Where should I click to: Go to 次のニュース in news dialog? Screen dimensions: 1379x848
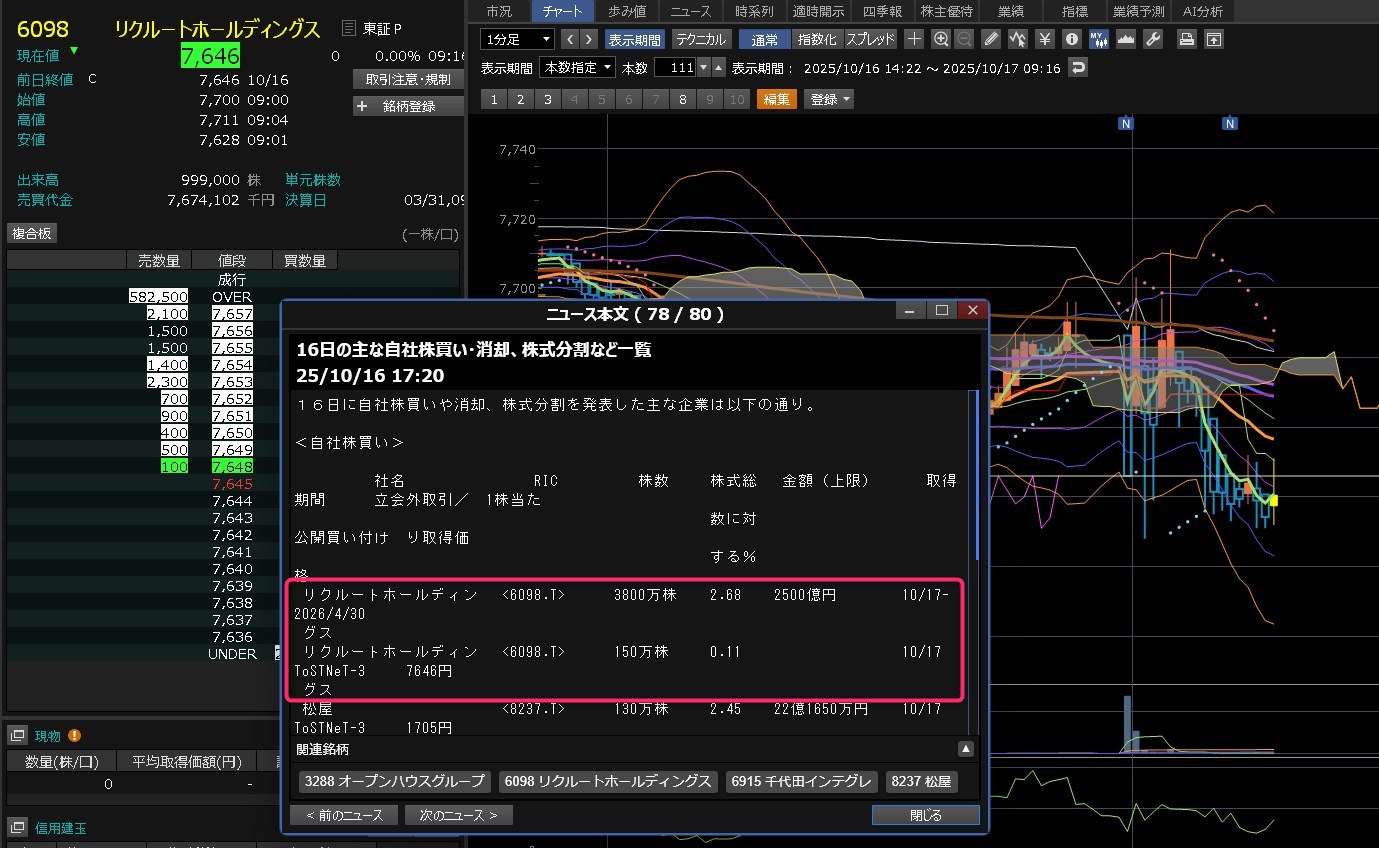458,815
